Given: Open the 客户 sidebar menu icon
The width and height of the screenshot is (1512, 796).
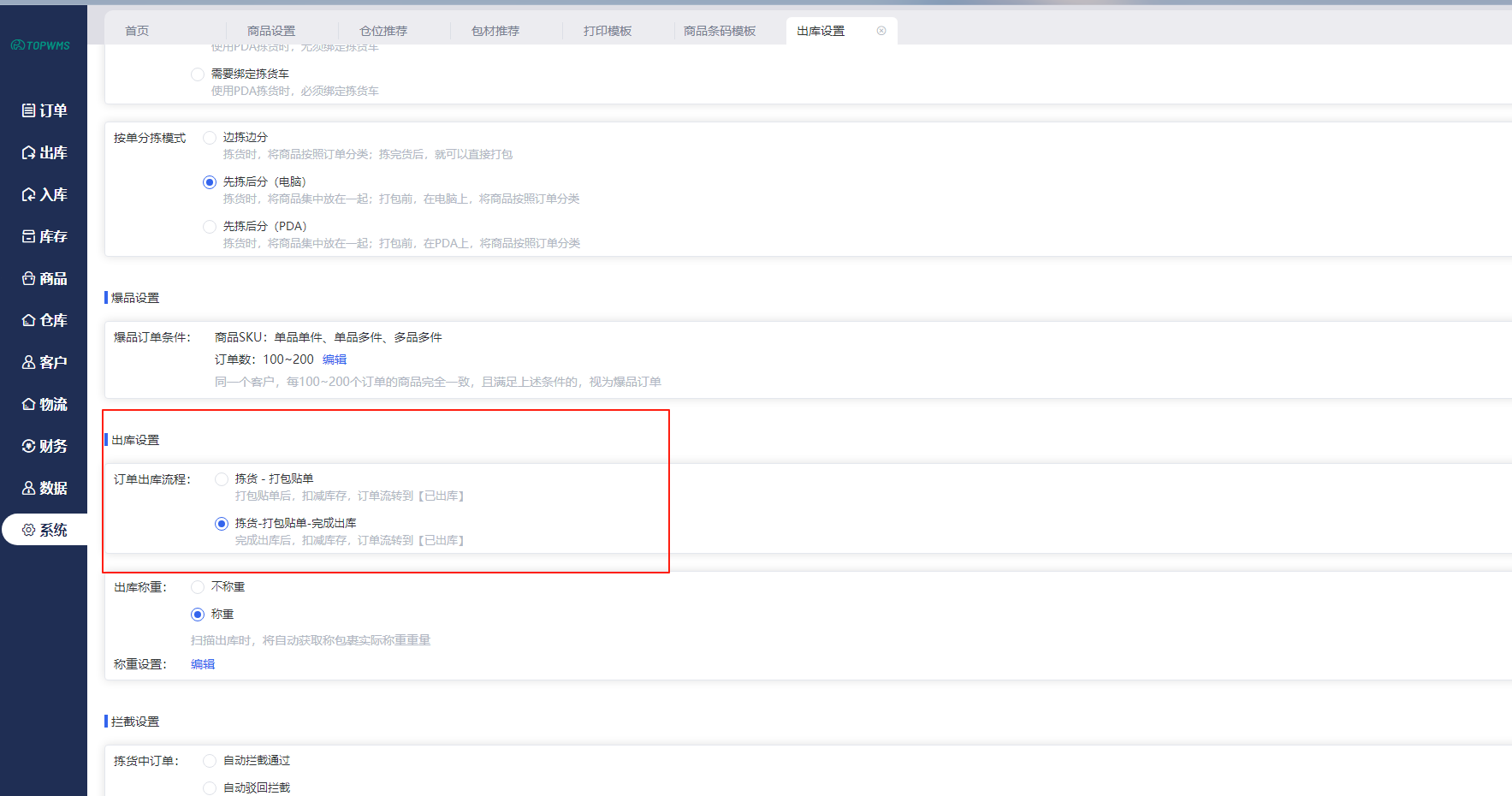Looking at the screenshot, I should pos(28,362).
